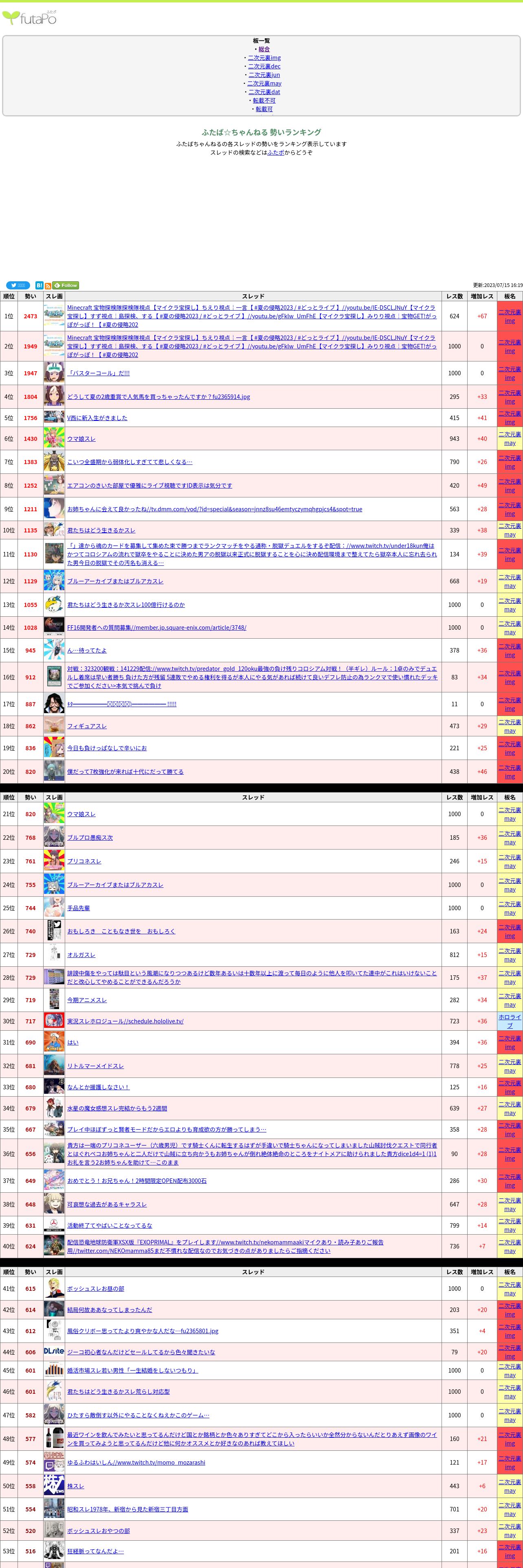Open the 二次元裏may board link in the board list
The height and width of the screenshot is (1568, 523).
click(264, 83)
